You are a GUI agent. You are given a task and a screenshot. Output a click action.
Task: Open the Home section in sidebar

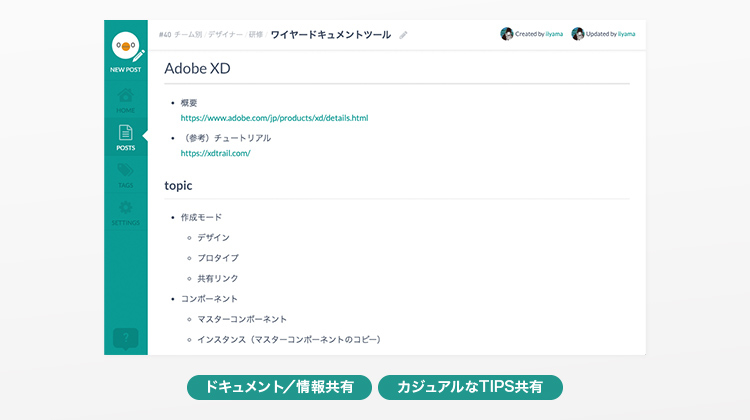click(x=126, y=100)
